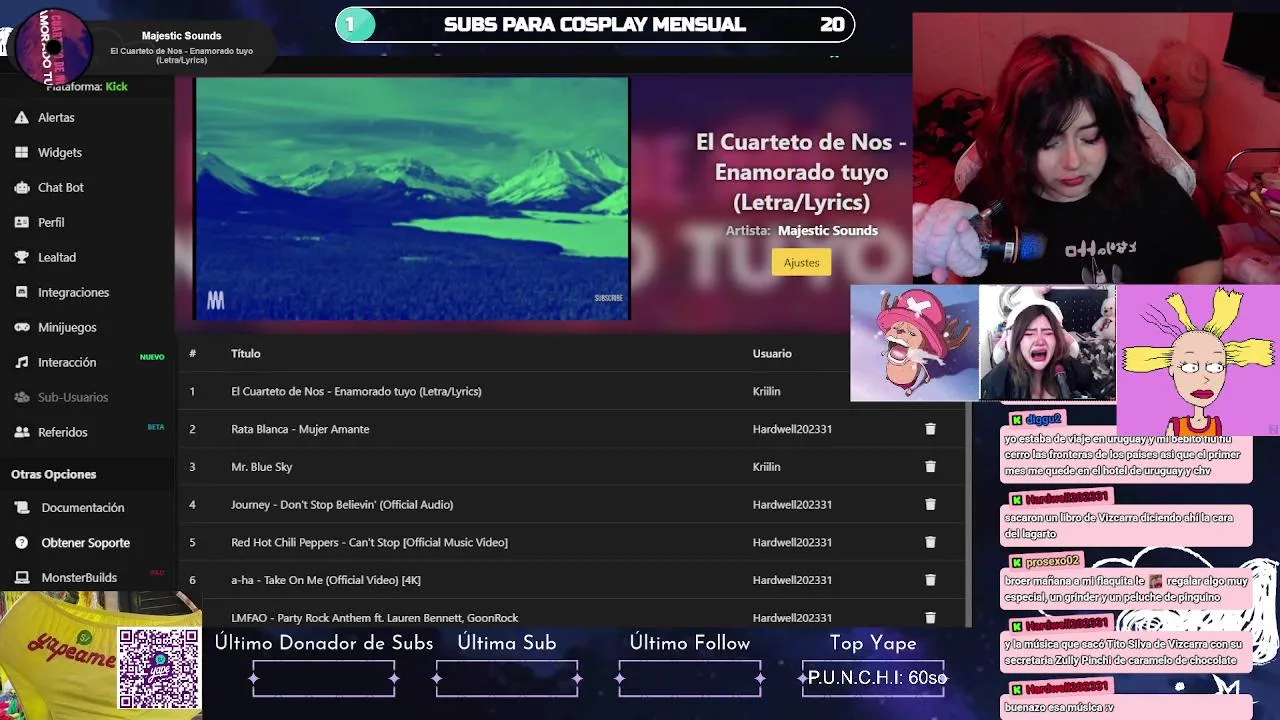Click the yellow Ajustes button
The height and width of the screenshot is (720, 1280).
click(801, 262)
